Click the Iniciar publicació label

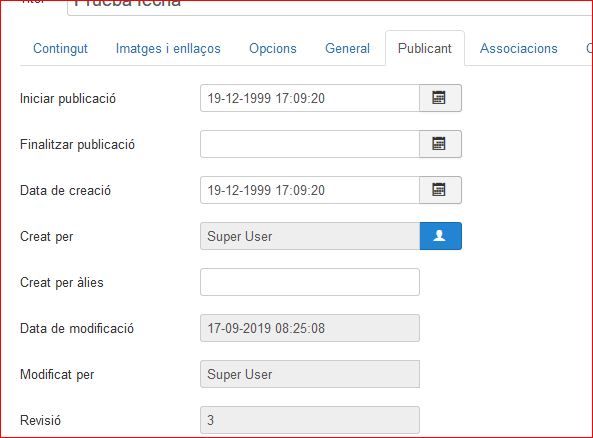pos(68,98)
